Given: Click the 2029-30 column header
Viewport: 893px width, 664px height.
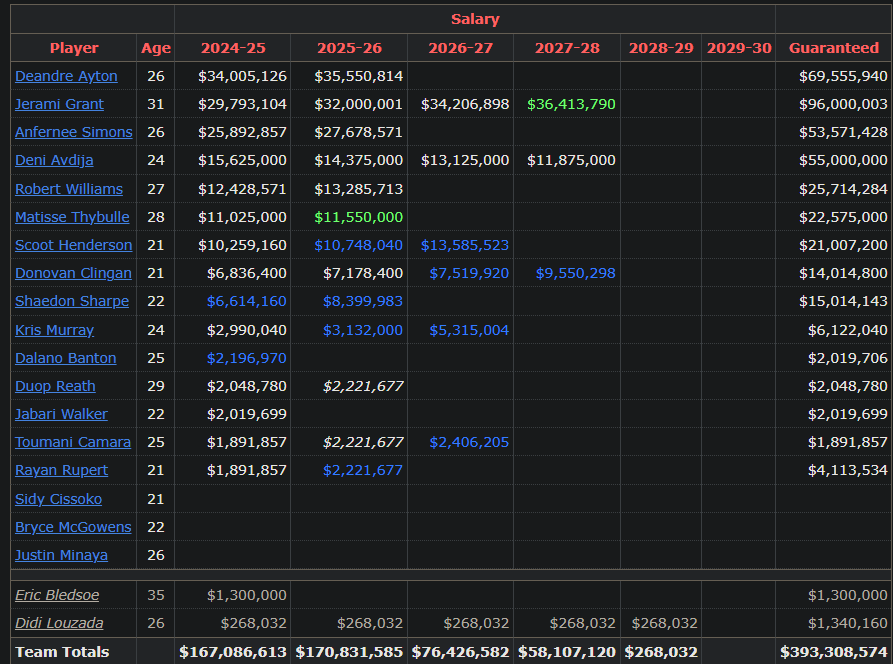Looking at the screenshot, I should tap(739, 48).
